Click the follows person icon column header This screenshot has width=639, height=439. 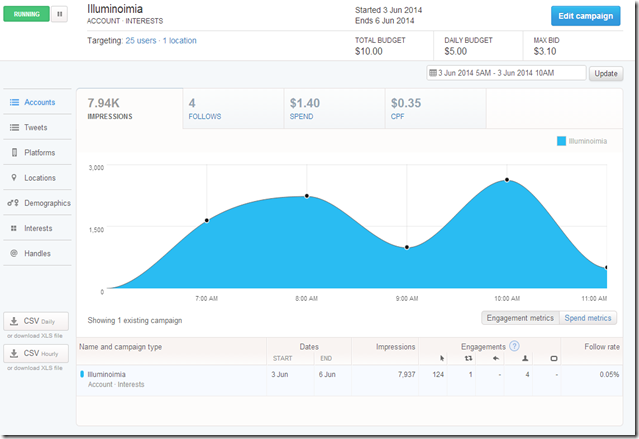point(527,358)
